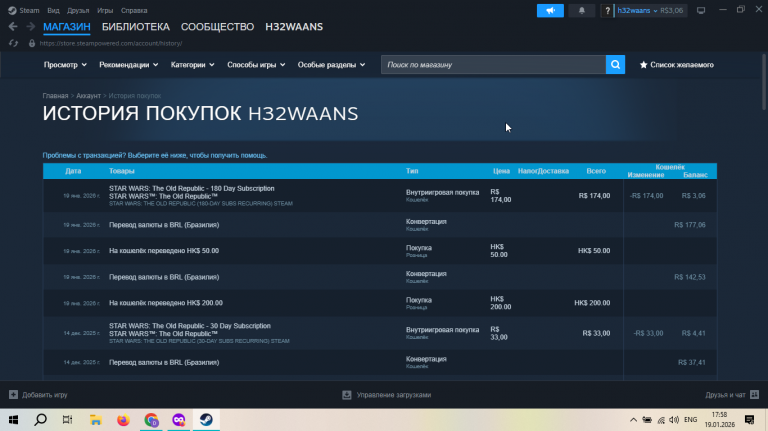The height and width of the screenshot is (431, 768).
Task: Click the downloads manager icon
Action: tap(347, 394)
